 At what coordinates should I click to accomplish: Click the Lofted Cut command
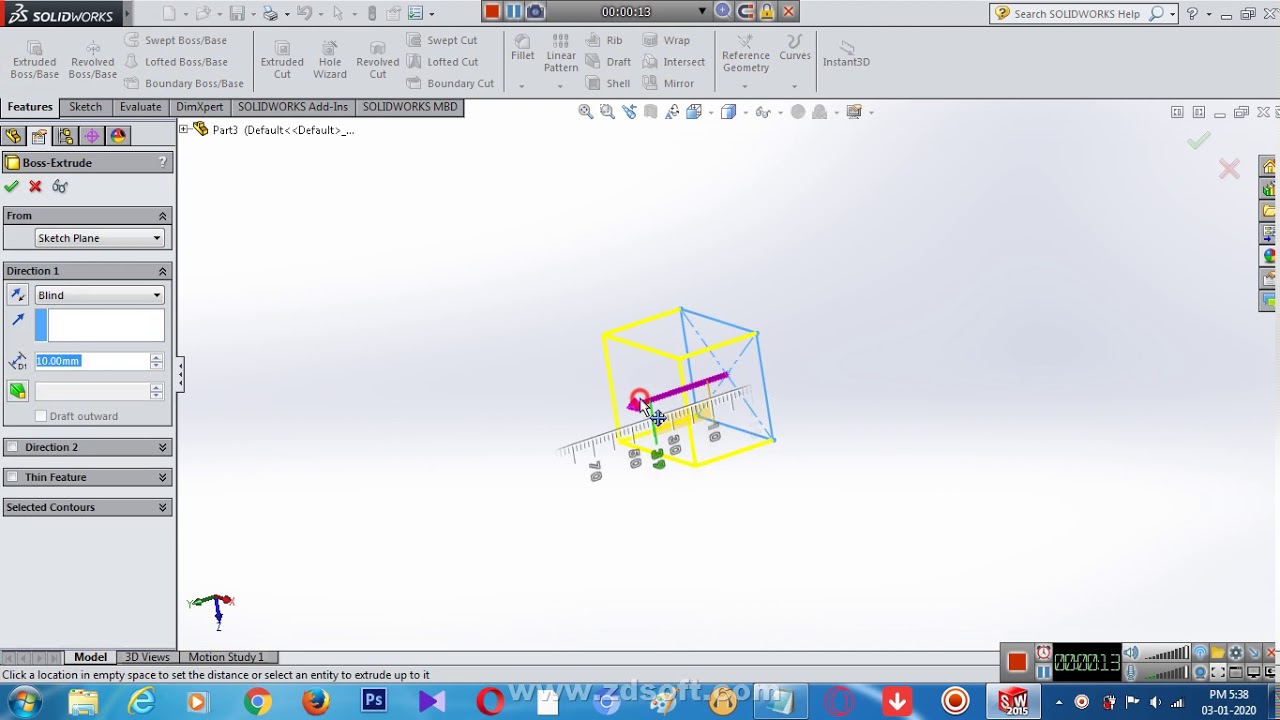point(442,62)
